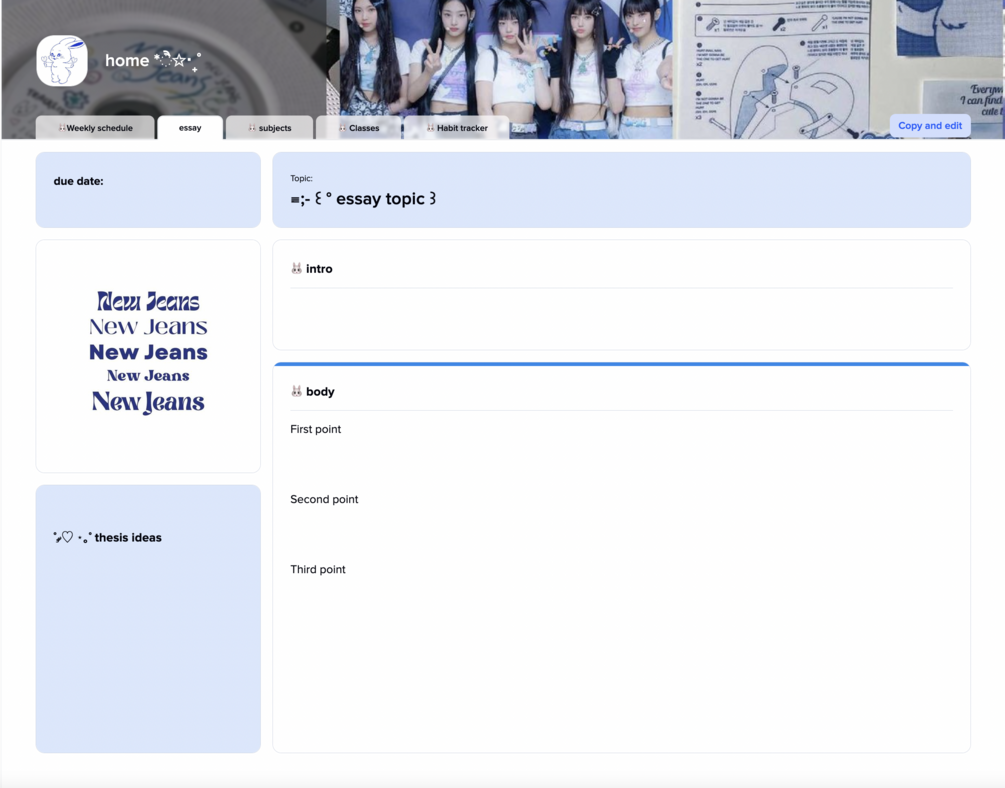This screenshot has width=1005, height=788.
Task: Click the thesis ideas heading
Action: [x=108, y=537]
